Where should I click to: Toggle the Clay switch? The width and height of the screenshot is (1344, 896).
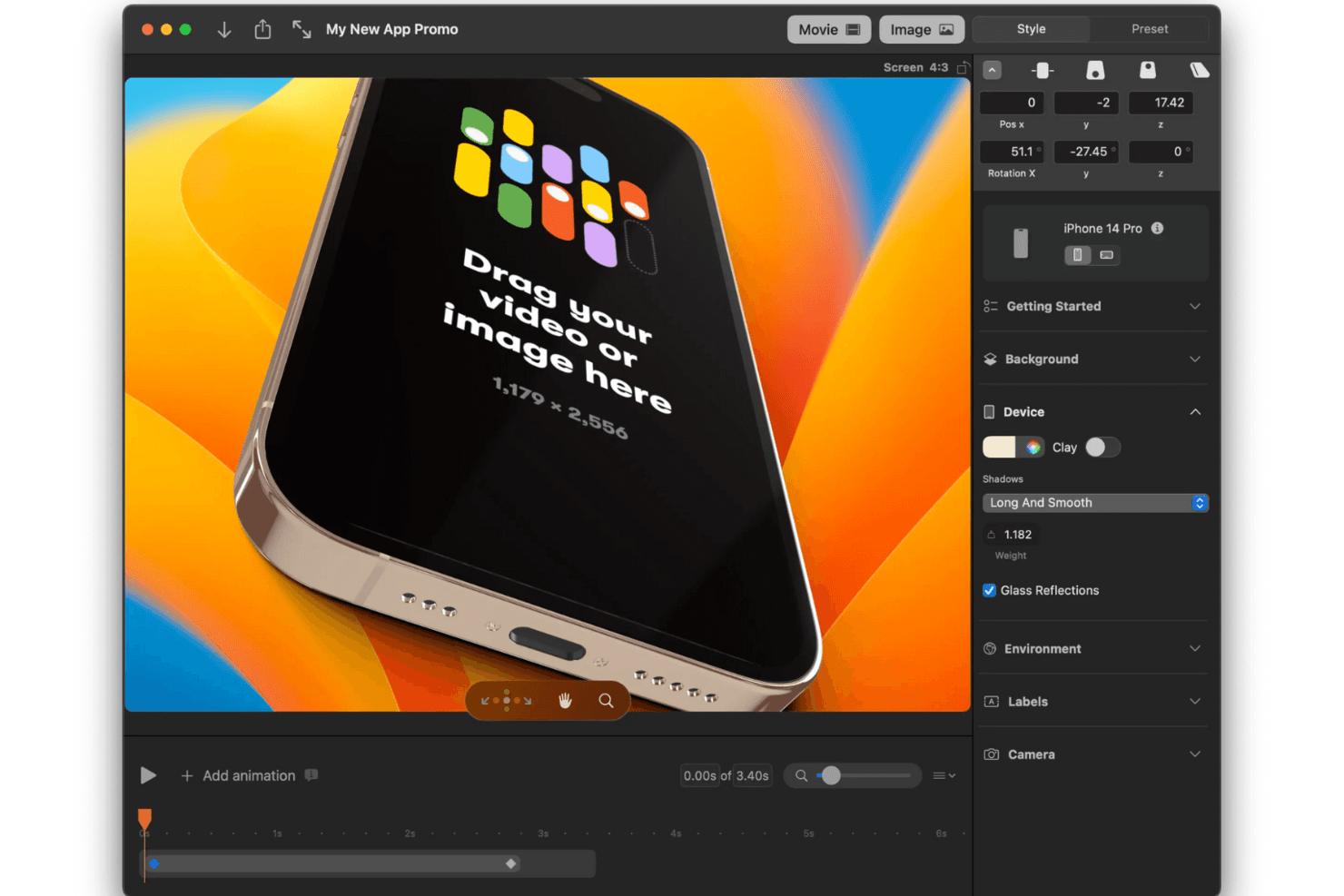[1102, 448]
